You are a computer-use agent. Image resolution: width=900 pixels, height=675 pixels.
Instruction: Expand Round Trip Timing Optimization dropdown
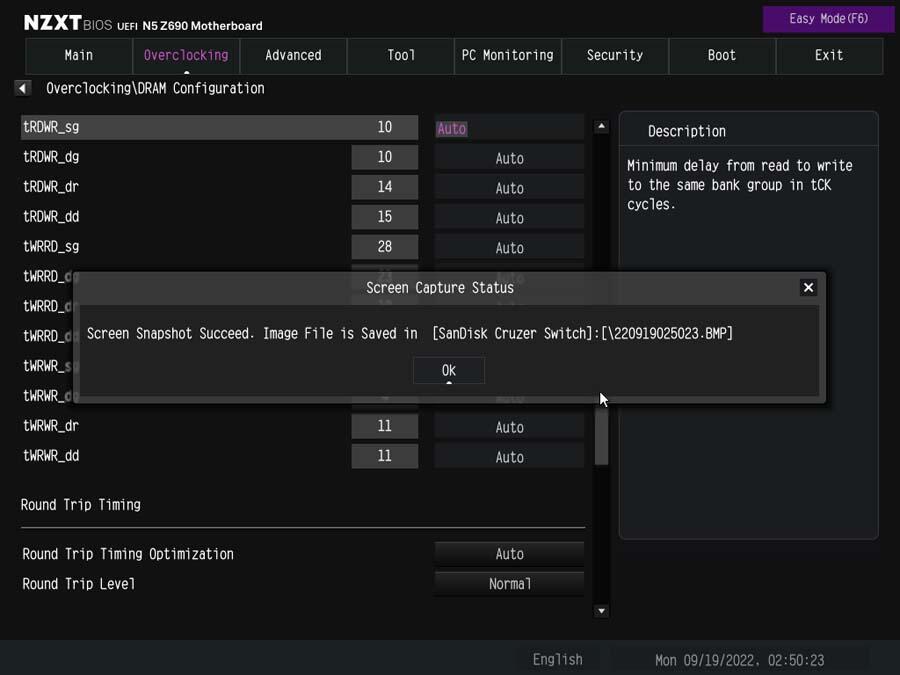[509, 554]
